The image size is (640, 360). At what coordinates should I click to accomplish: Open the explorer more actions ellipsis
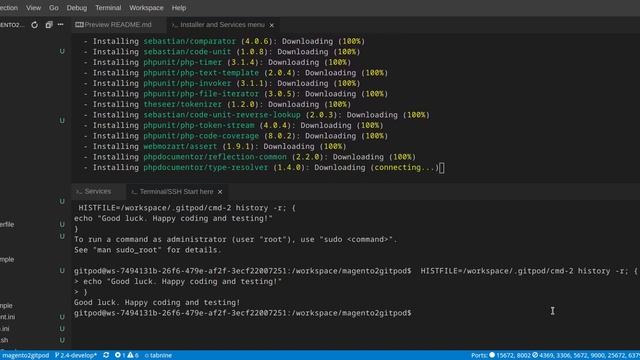(60, 25)
